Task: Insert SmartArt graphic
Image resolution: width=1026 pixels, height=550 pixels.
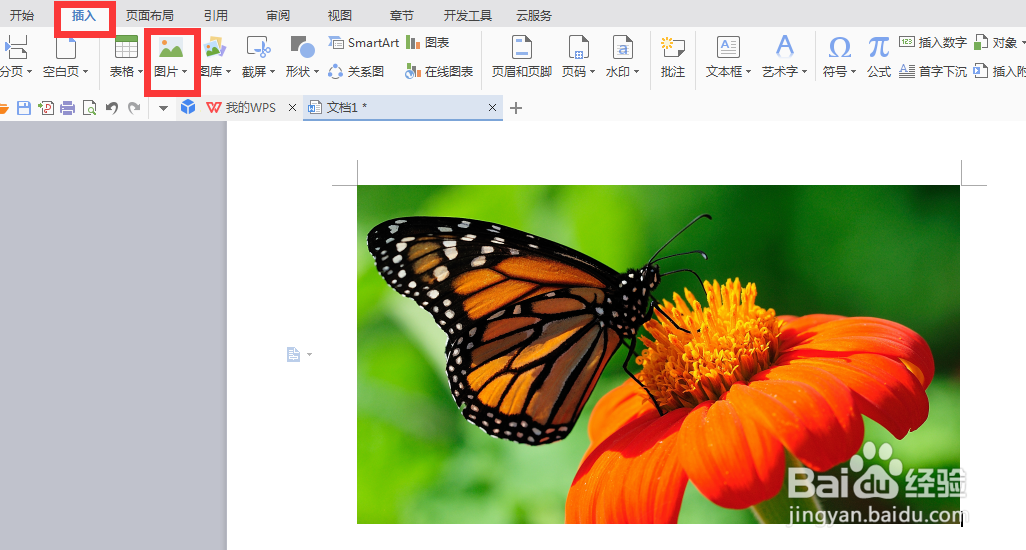Action: [x=364, y=43]
